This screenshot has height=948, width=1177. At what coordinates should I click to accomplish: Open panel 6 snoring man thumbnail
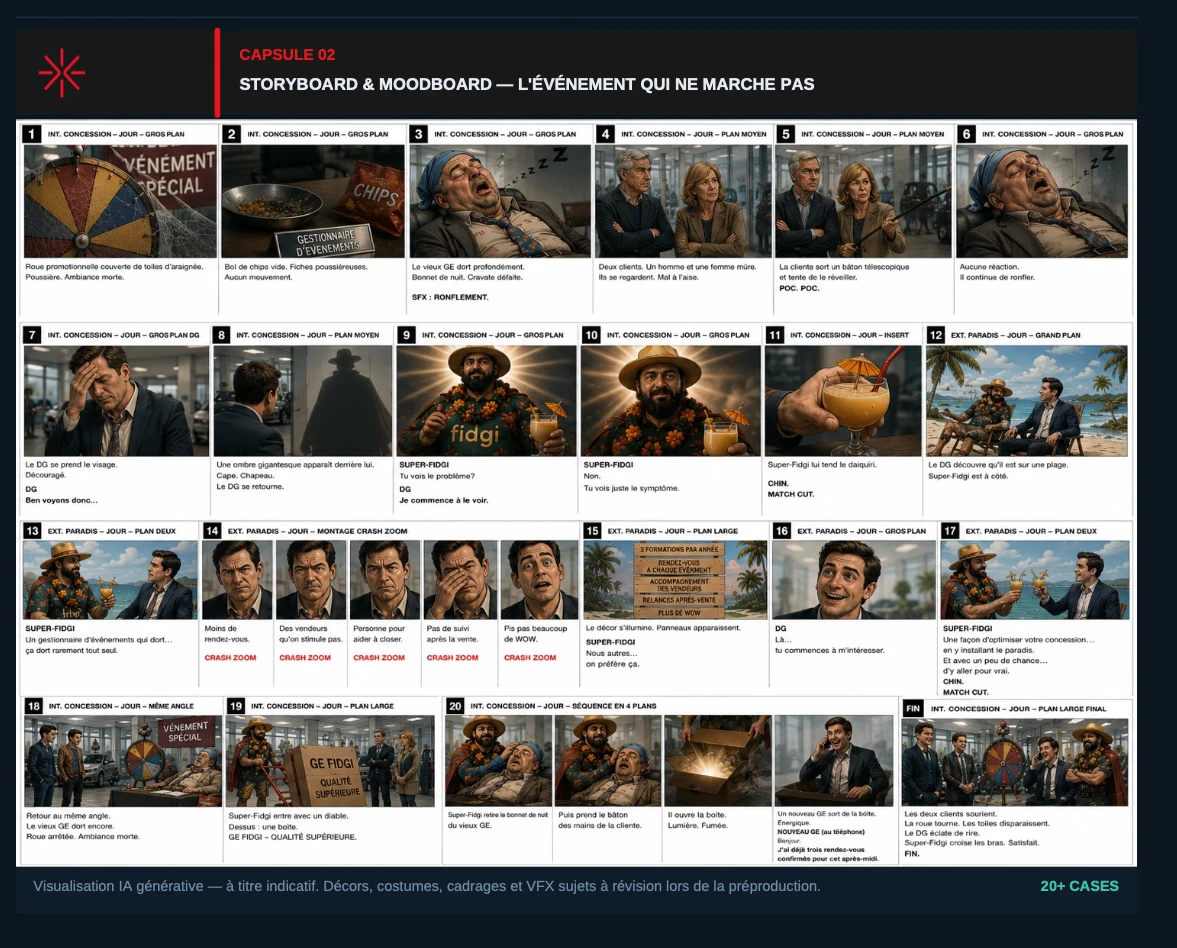click(x=1042, y=201)
